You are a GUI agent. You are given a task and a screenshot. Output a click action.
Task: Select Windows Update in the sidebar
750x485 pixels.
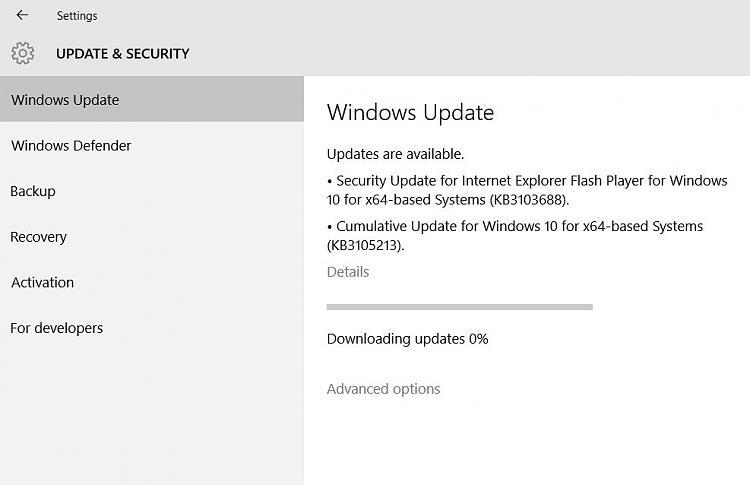point(66,100)
